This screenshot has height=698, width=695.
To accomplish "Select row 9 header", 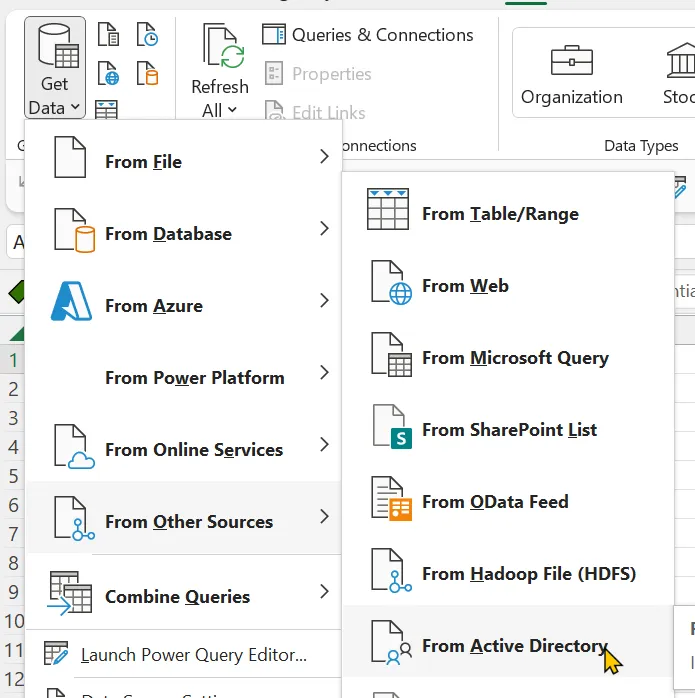I will point(13,592).
